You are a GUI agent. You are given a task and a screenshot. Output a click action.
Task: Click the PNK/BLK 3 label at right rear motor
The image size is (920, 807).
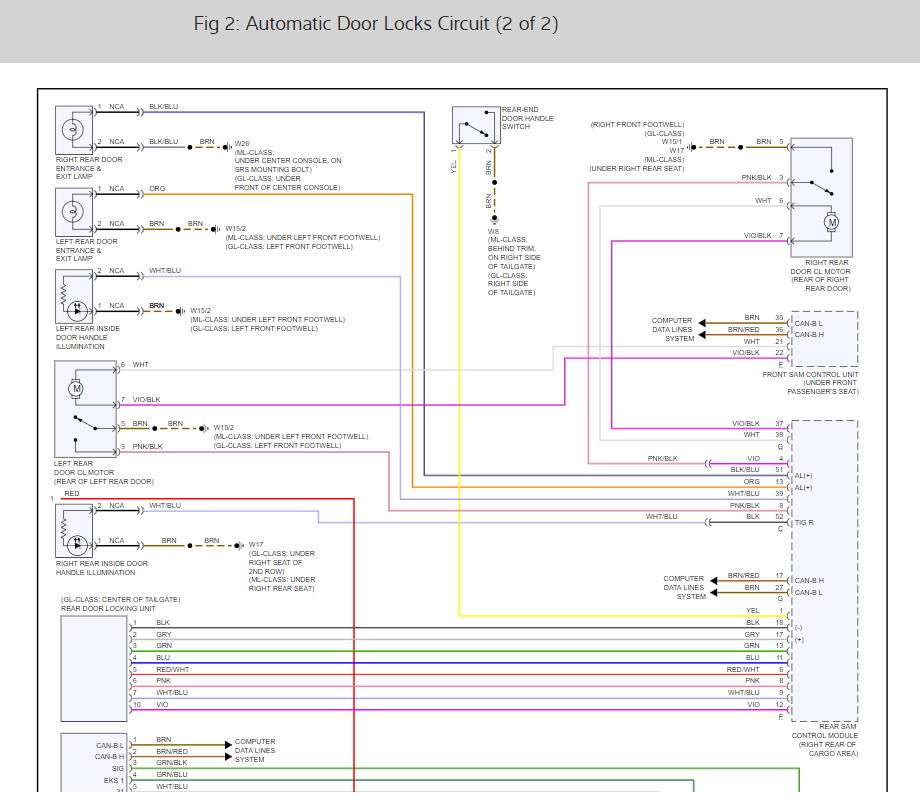tap(762, 177)
